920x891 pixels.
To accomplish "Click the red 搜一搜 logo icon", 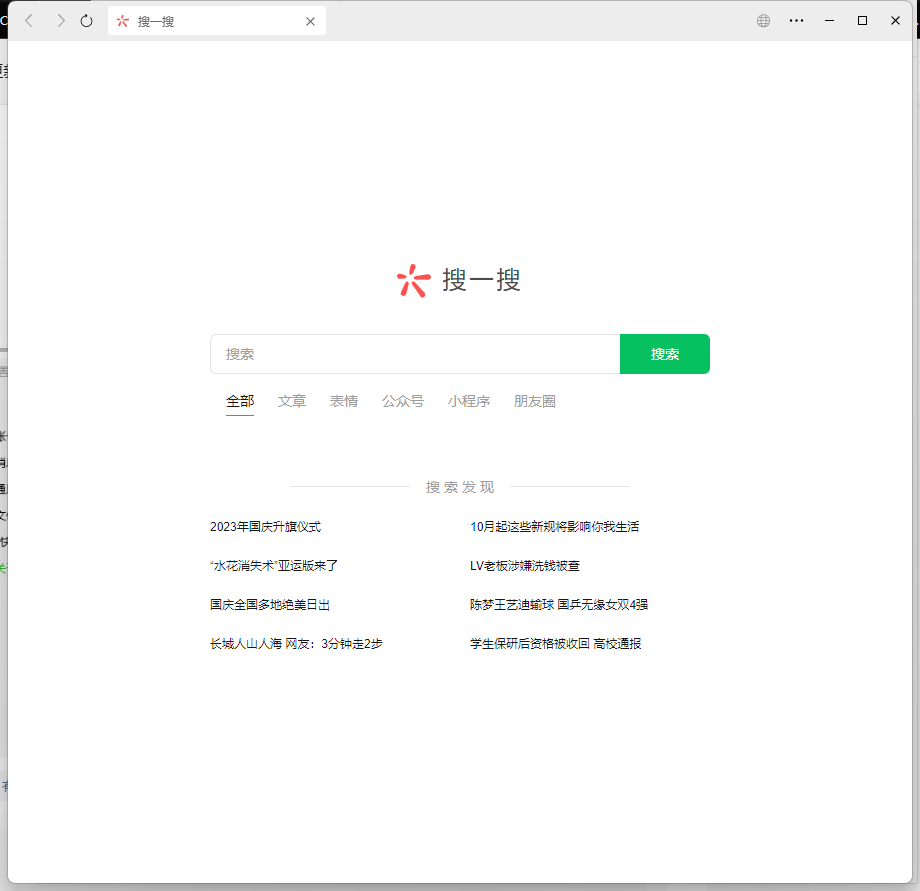I will coord(414,280).
